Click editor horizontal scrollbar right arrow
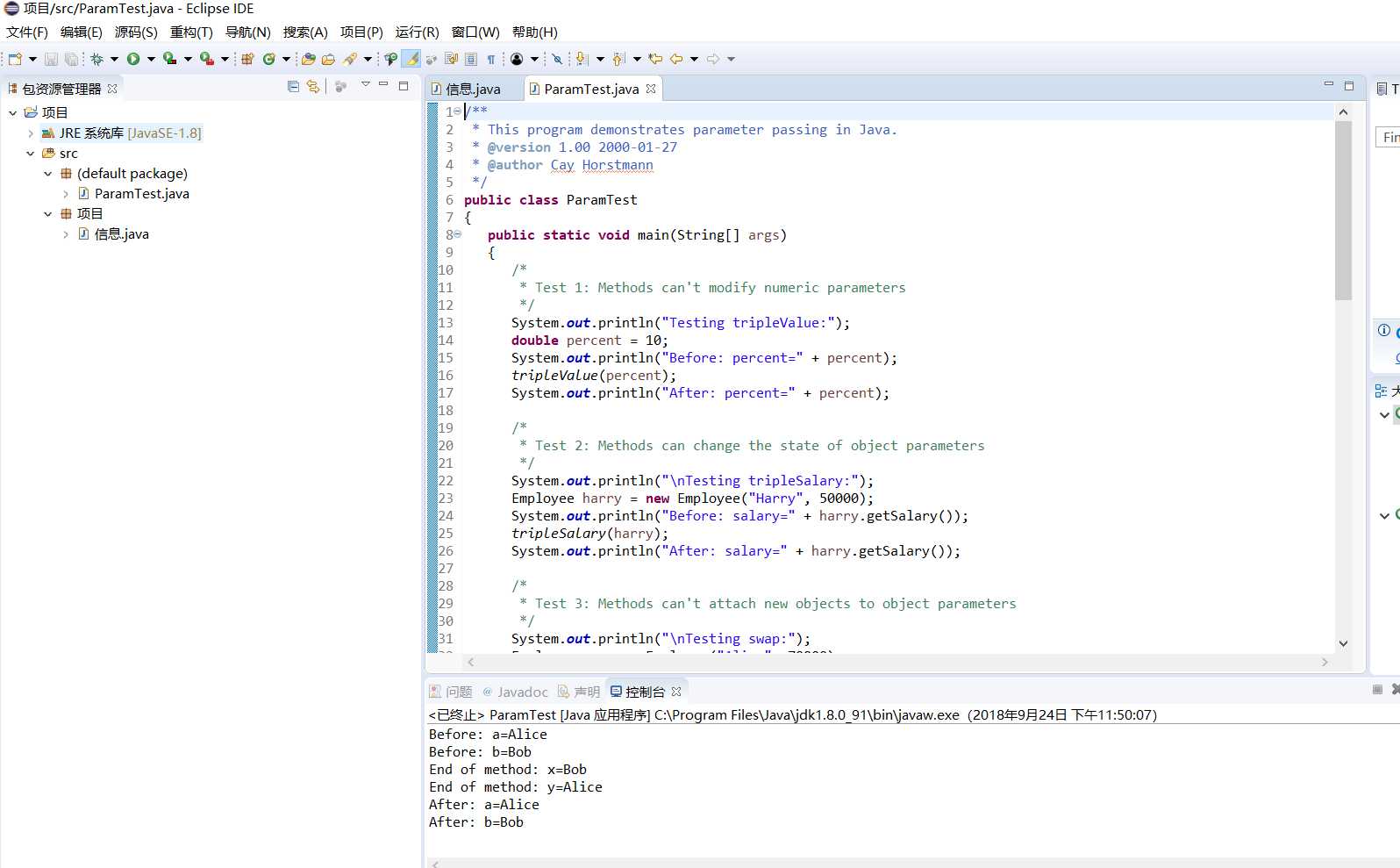This screenshot has height=868, width=1400. [x=1325, y=663]
